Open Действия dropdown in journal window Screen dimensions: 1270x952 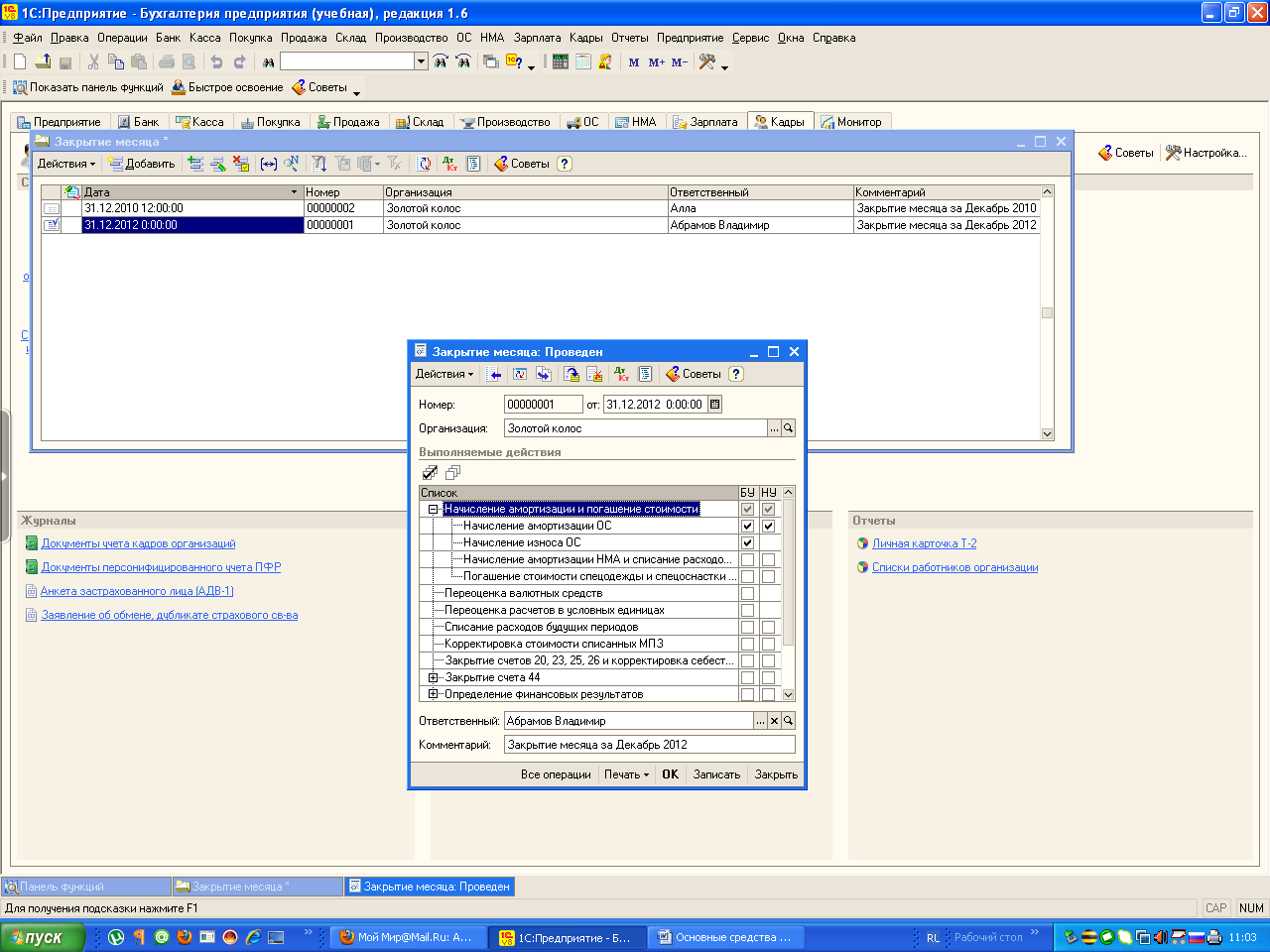tap(66, 164)
